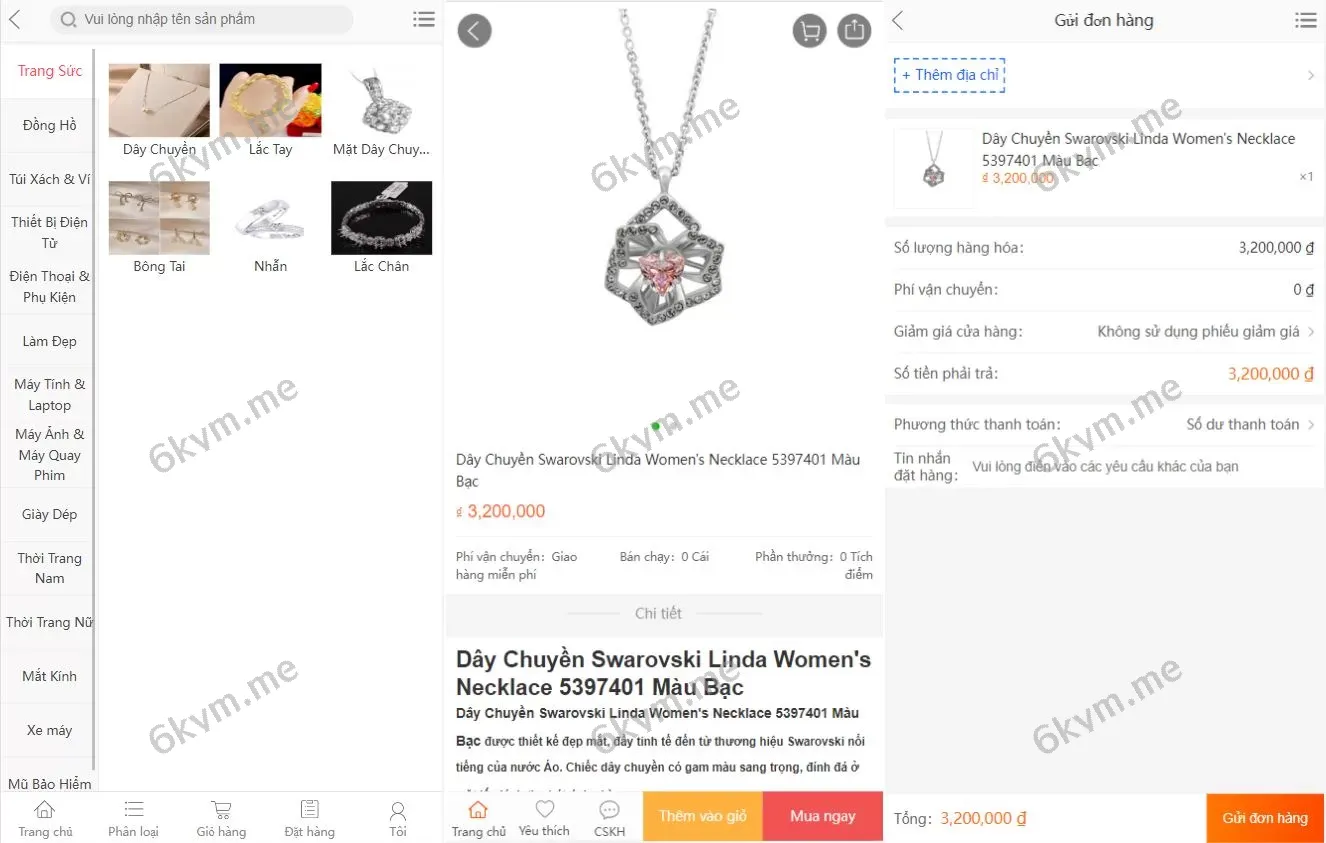1326x843 pixels.
Task: Open the cart icon on product image
Action: (810, 31)
